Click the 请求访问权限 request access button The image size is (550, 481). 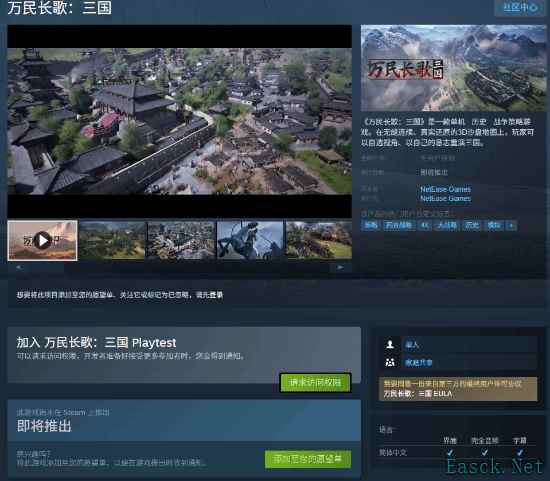[x=315, y=382]
